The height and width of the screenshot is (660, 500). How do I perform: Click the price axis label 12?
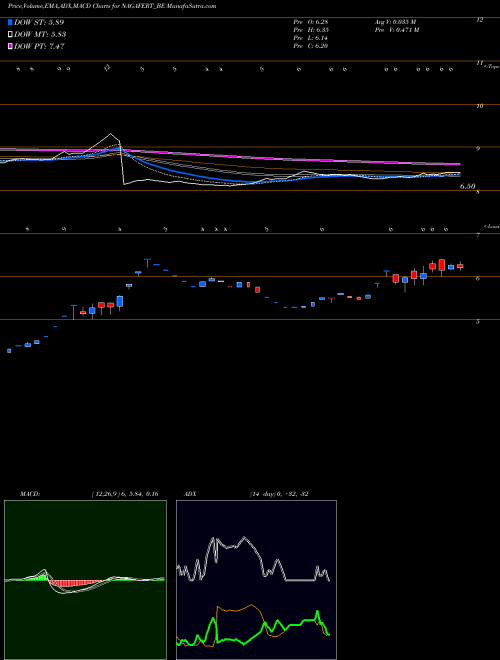click(479, 20)
